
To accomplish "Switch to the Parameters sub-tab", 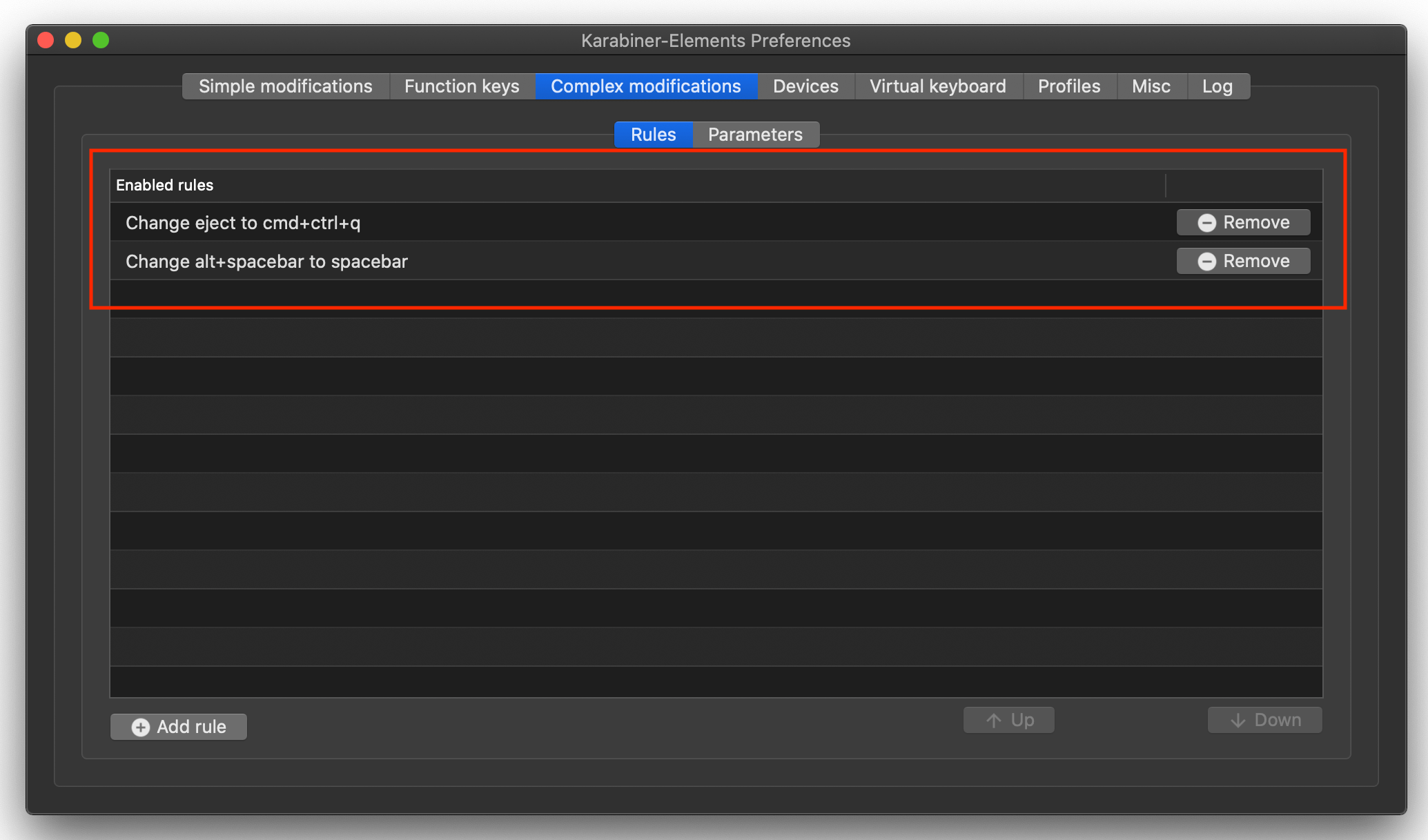I will point(755,135).
